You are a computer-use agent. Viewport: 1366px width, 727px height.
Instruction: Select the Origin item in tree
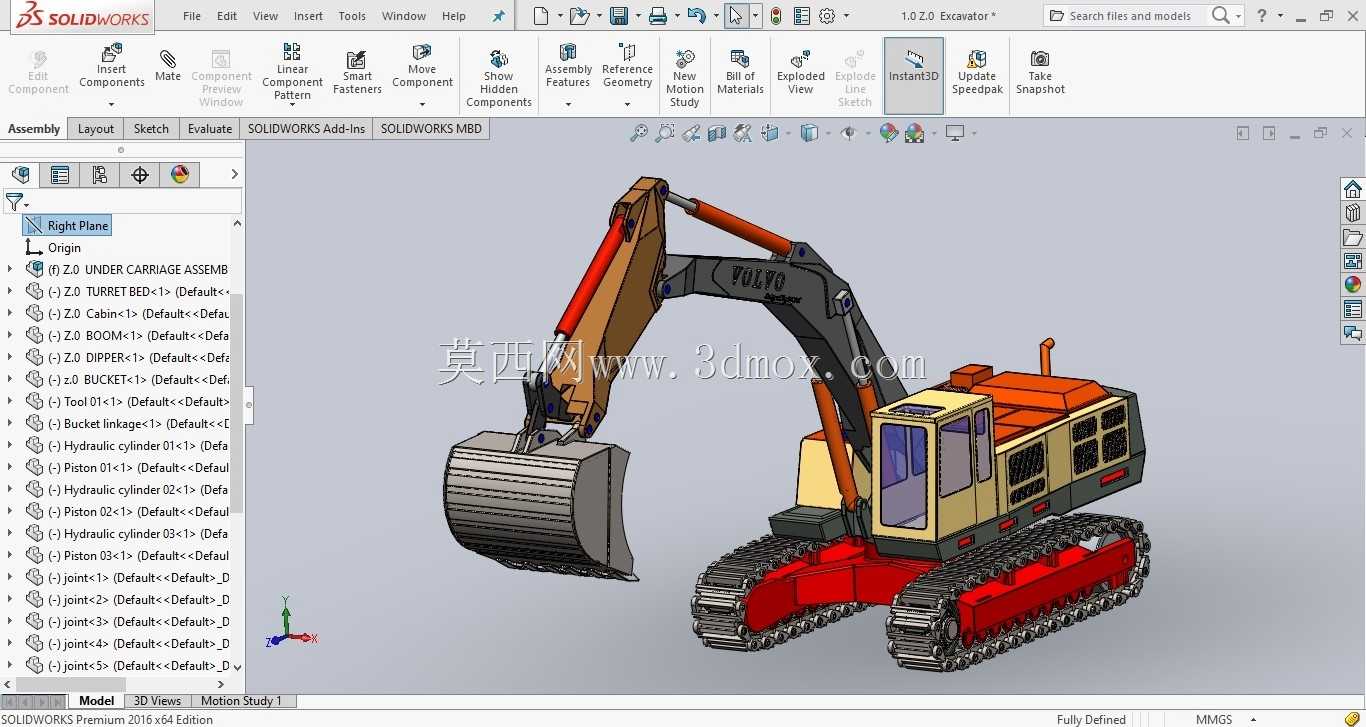[64, 247]
